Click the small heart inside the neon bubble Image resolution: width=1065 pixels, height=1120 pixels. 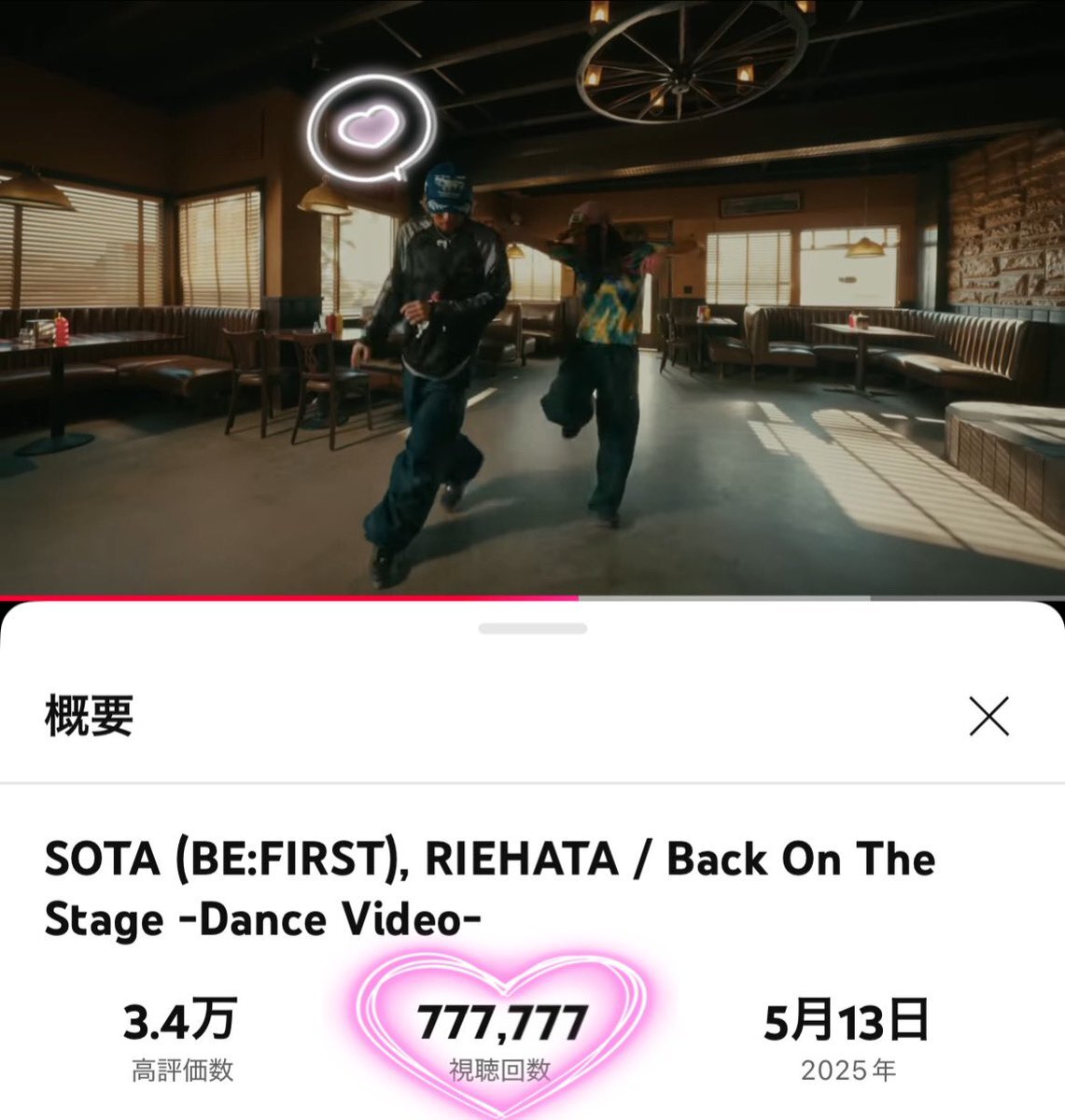click(370, 127)
